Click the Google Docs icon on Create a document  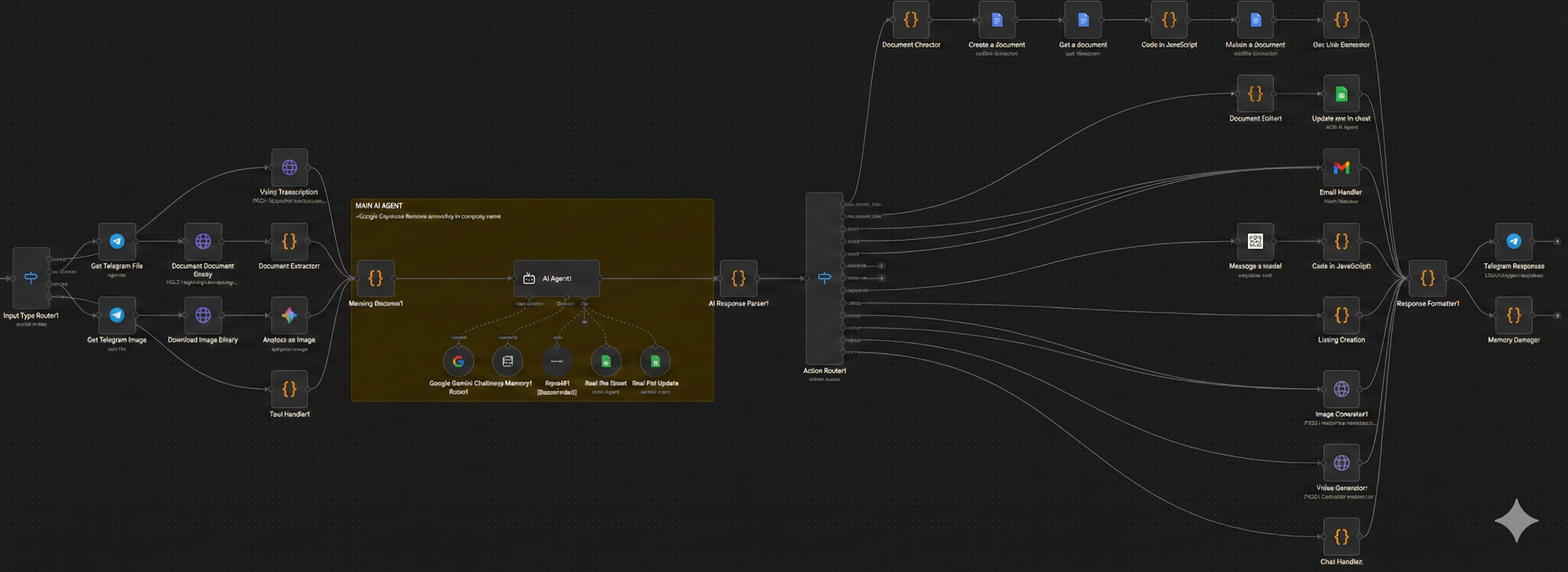tap(997, 20)
